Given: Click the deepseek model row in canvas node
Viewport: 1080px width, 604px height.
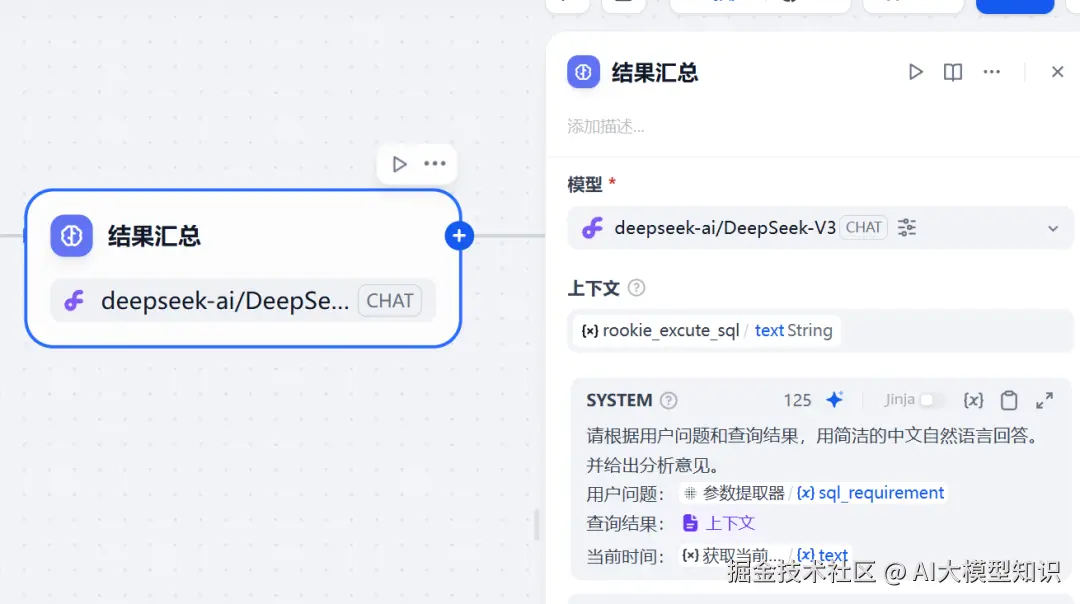Looking at the screenshot, I should click(243, 301).
